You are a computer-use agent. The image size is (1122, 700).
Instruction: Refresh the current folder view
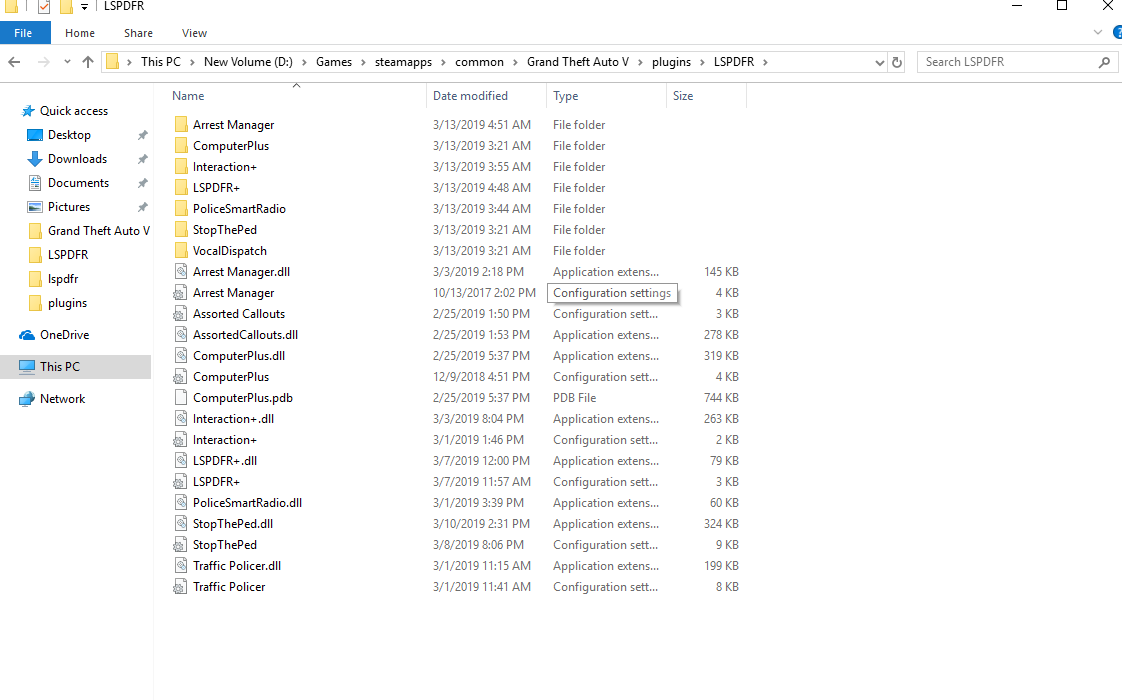(x=897, y=62)
